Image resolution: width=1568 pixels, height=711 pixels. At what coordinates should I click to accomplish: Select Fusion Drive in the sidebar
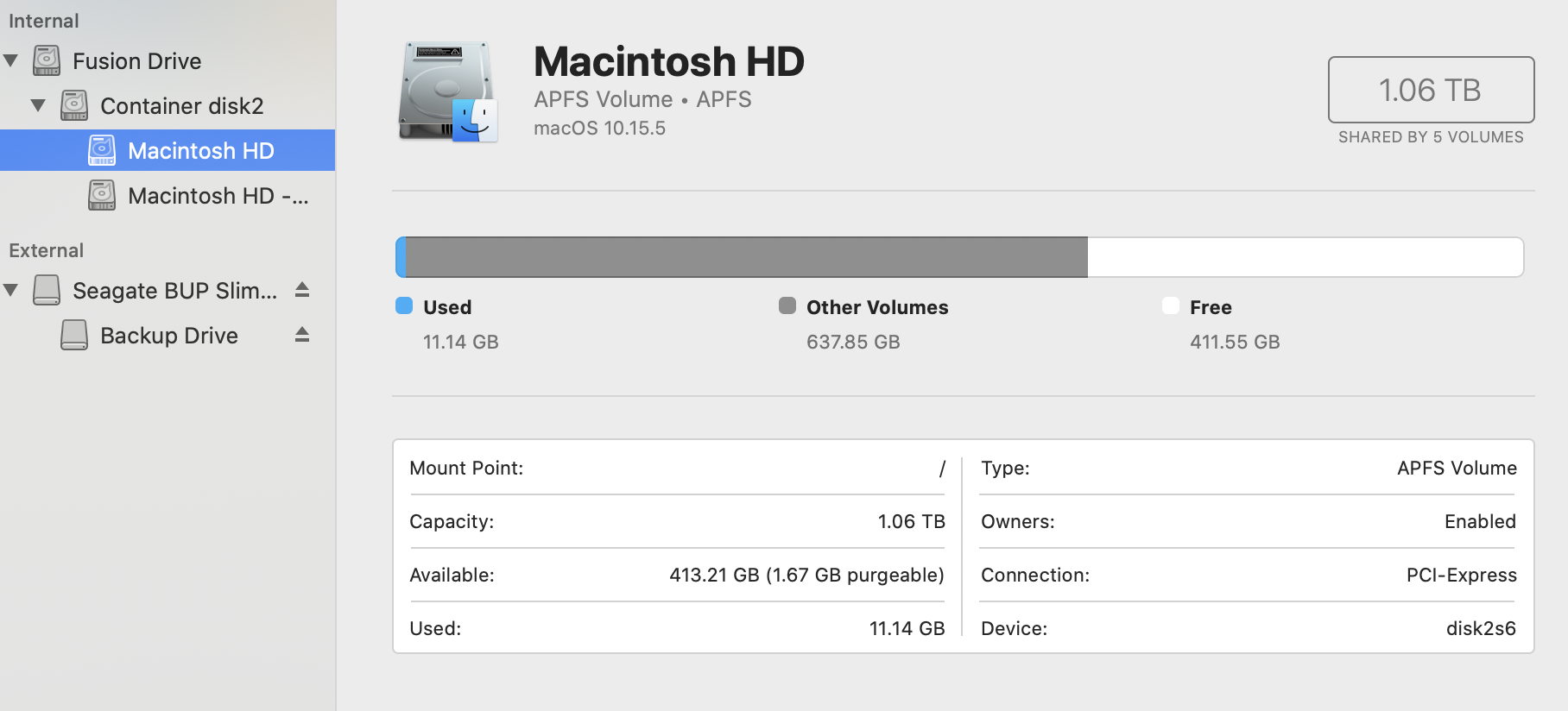(x=137, y=61)
